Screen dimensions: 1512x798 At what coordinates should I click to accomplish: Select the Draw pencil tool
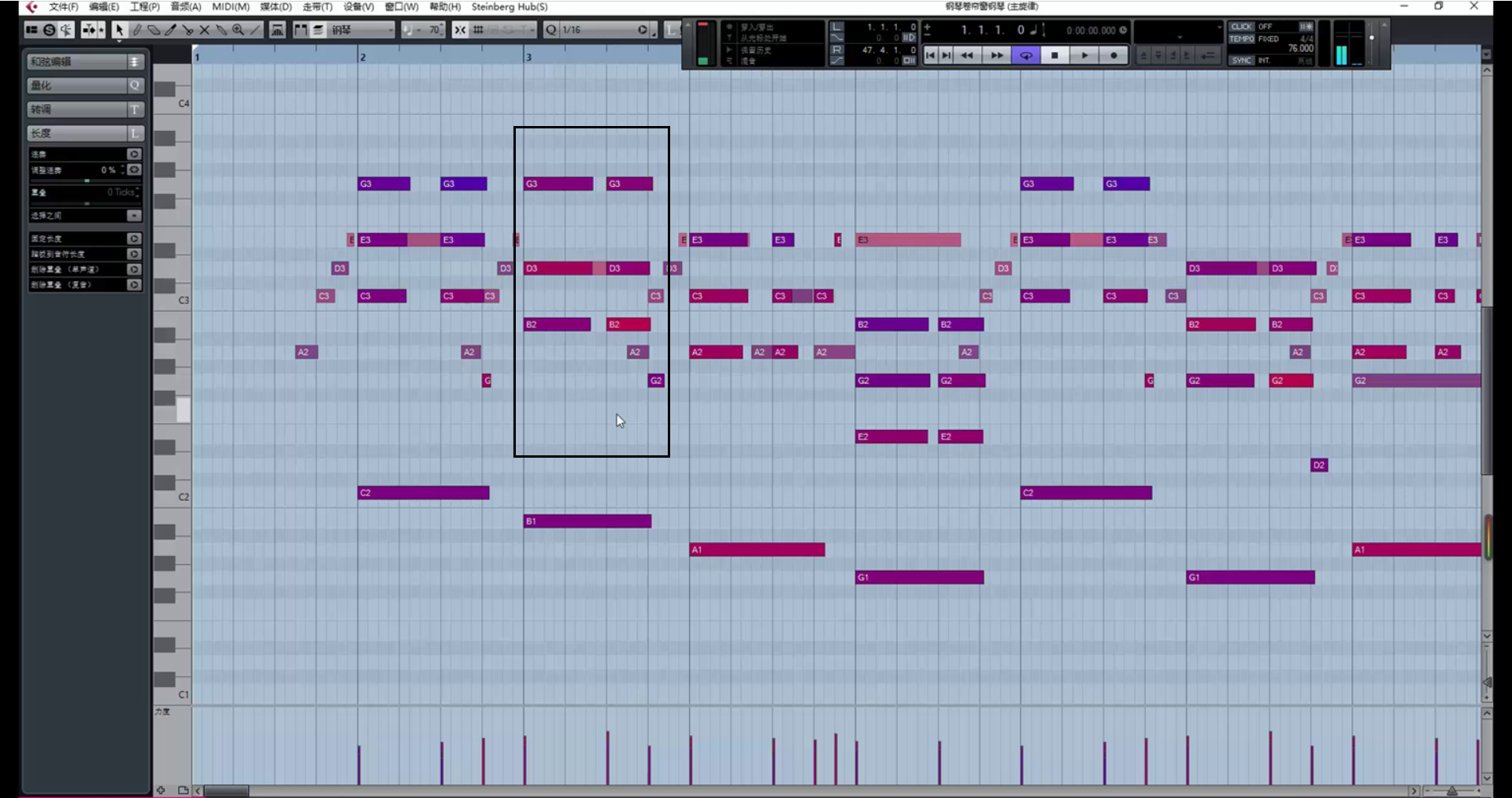tap(136, 30)
